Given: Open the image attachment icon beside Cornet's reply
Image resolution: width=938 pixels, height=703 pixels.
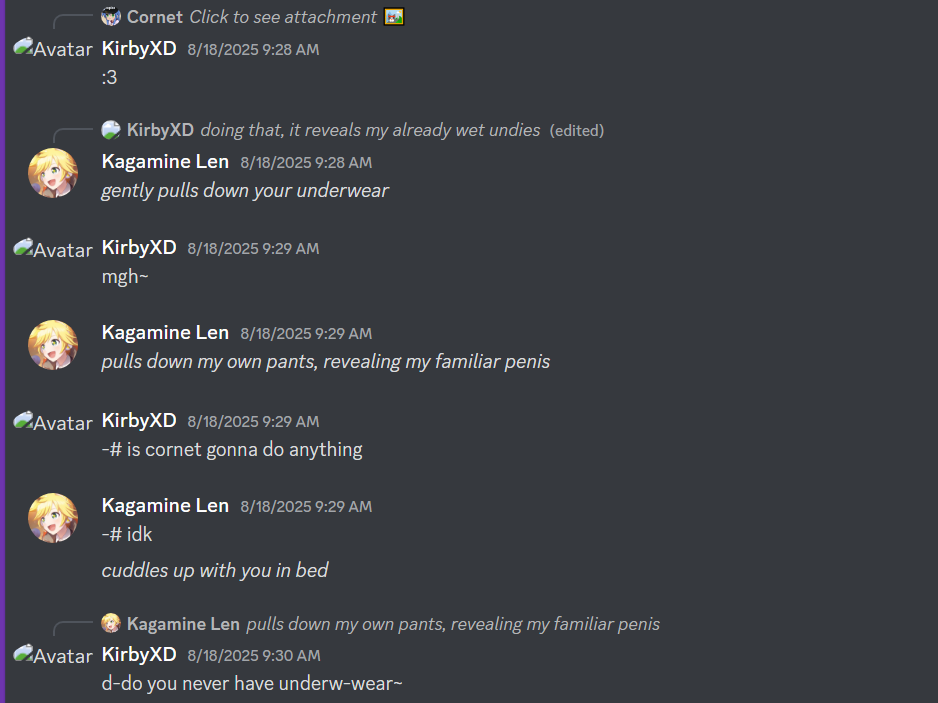Looking at the screenshot, I should click(x=394, y=17).
